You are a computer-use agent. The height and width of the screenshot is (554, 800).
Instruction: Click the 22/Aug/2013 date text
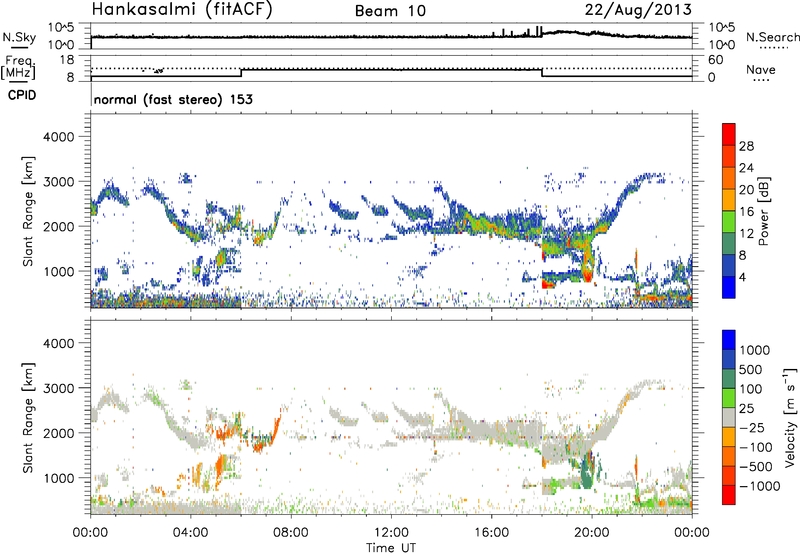638,10
